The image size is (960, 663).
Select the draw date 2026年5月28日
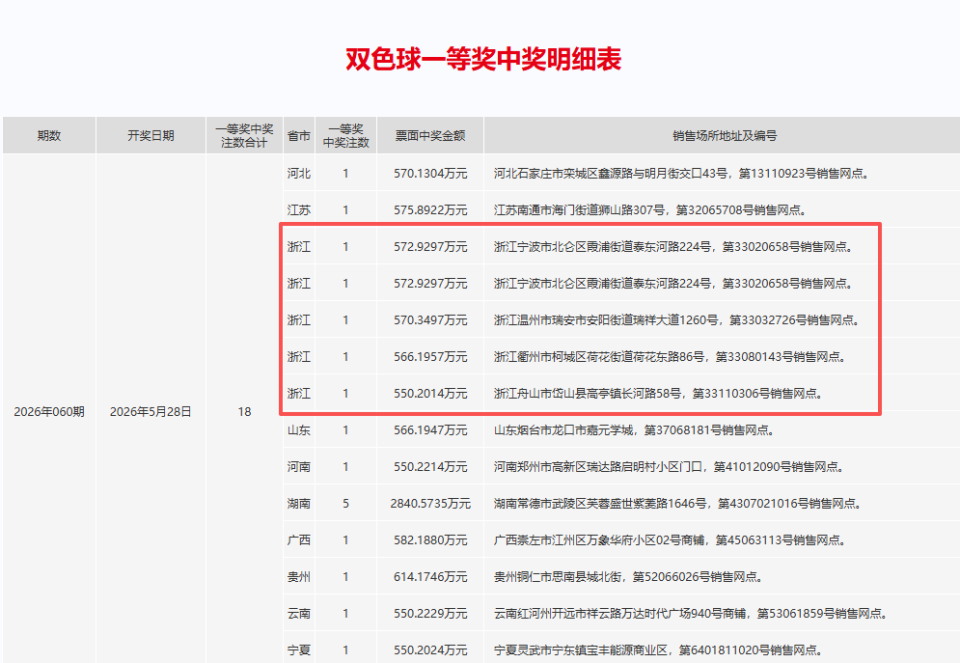151,411
